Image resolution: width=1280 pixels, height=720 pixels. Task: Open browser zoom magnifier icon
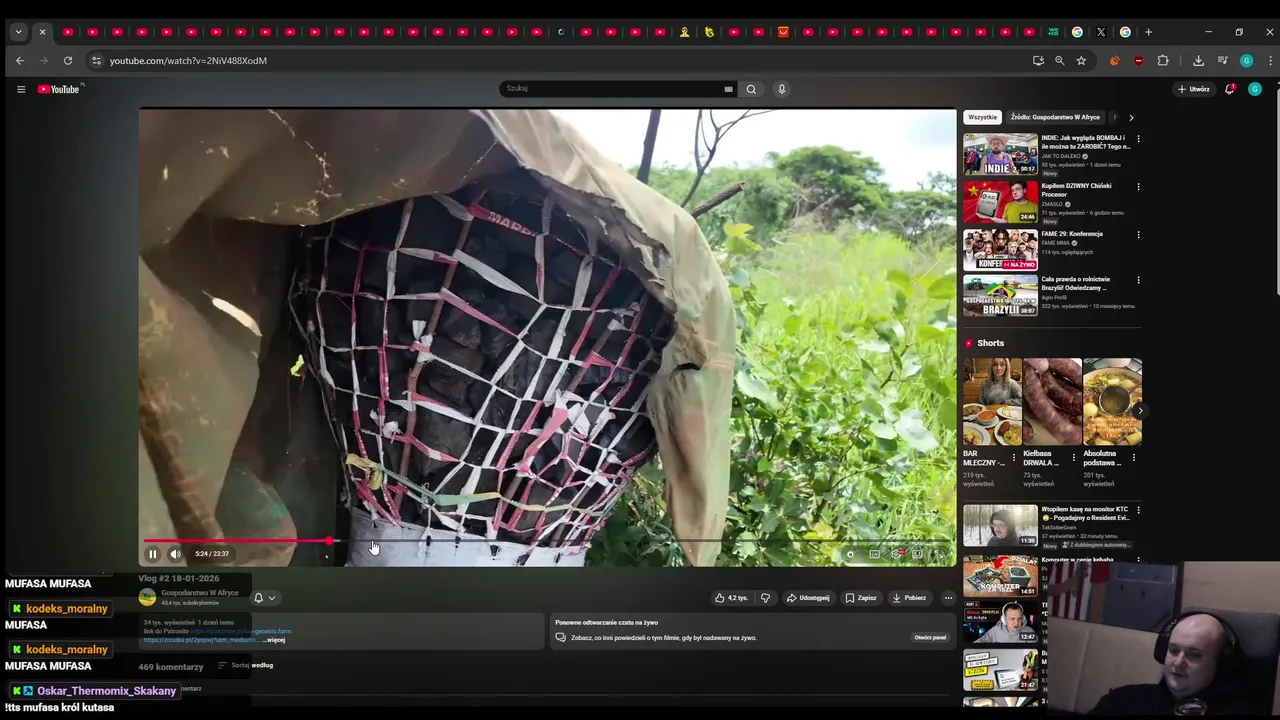[x=1059, y=61]
